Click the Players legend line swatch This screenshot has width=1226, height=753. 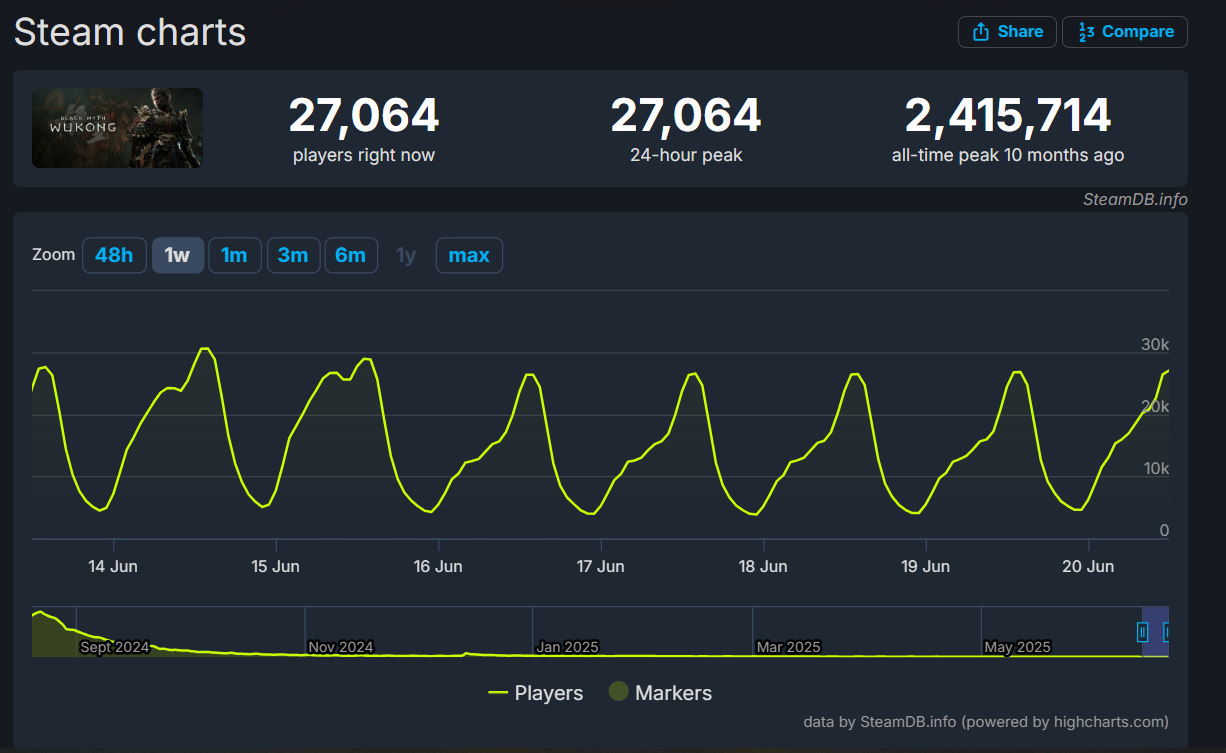pyautogui.click(x=498, y=693)
